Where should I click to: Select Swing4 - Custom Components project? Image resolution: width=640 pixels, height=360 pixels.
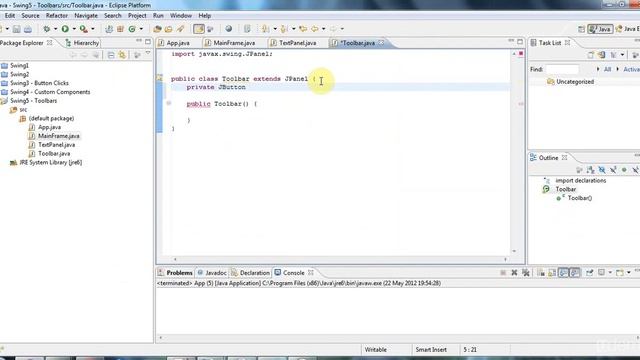click(50, 92)
